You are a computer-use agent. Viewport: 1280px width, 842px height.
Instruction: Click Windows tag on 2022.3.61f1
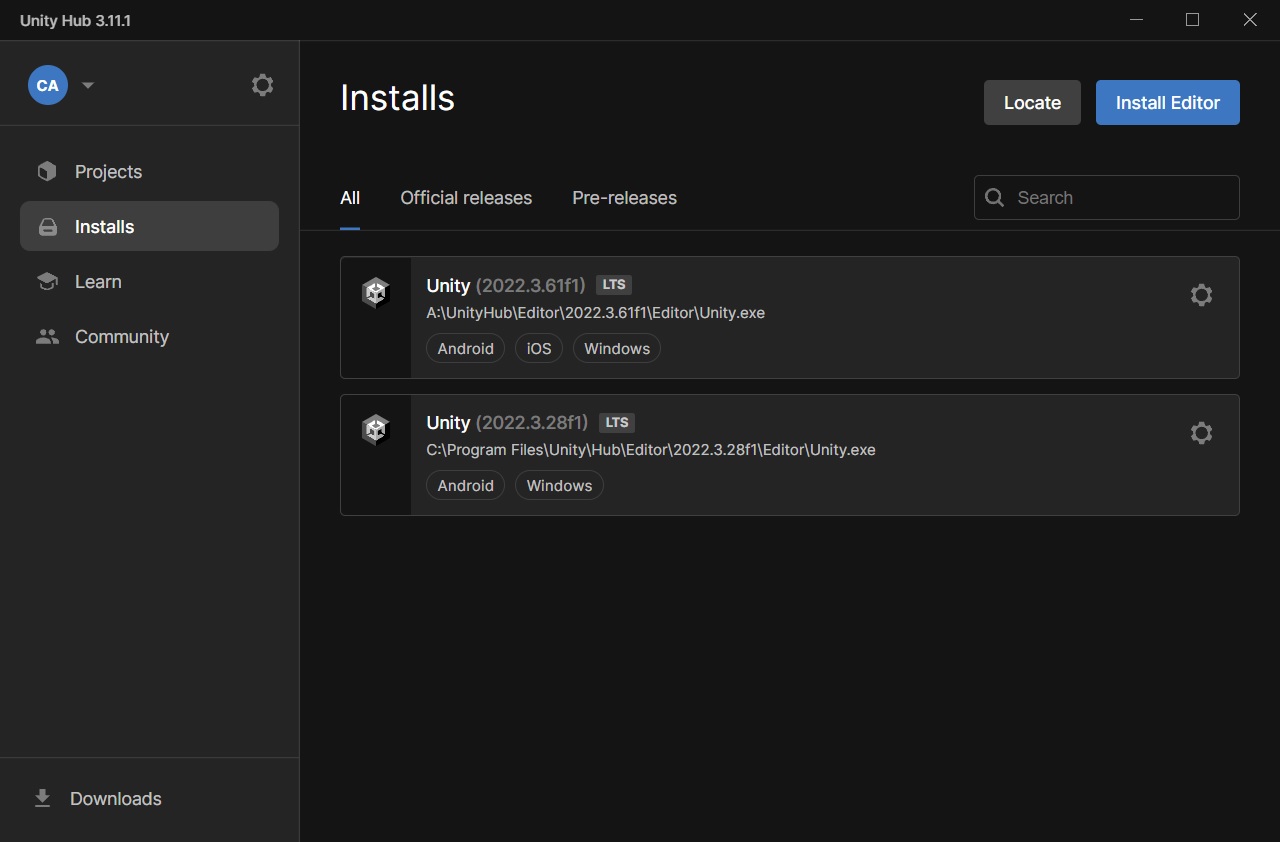click(617, 348)
